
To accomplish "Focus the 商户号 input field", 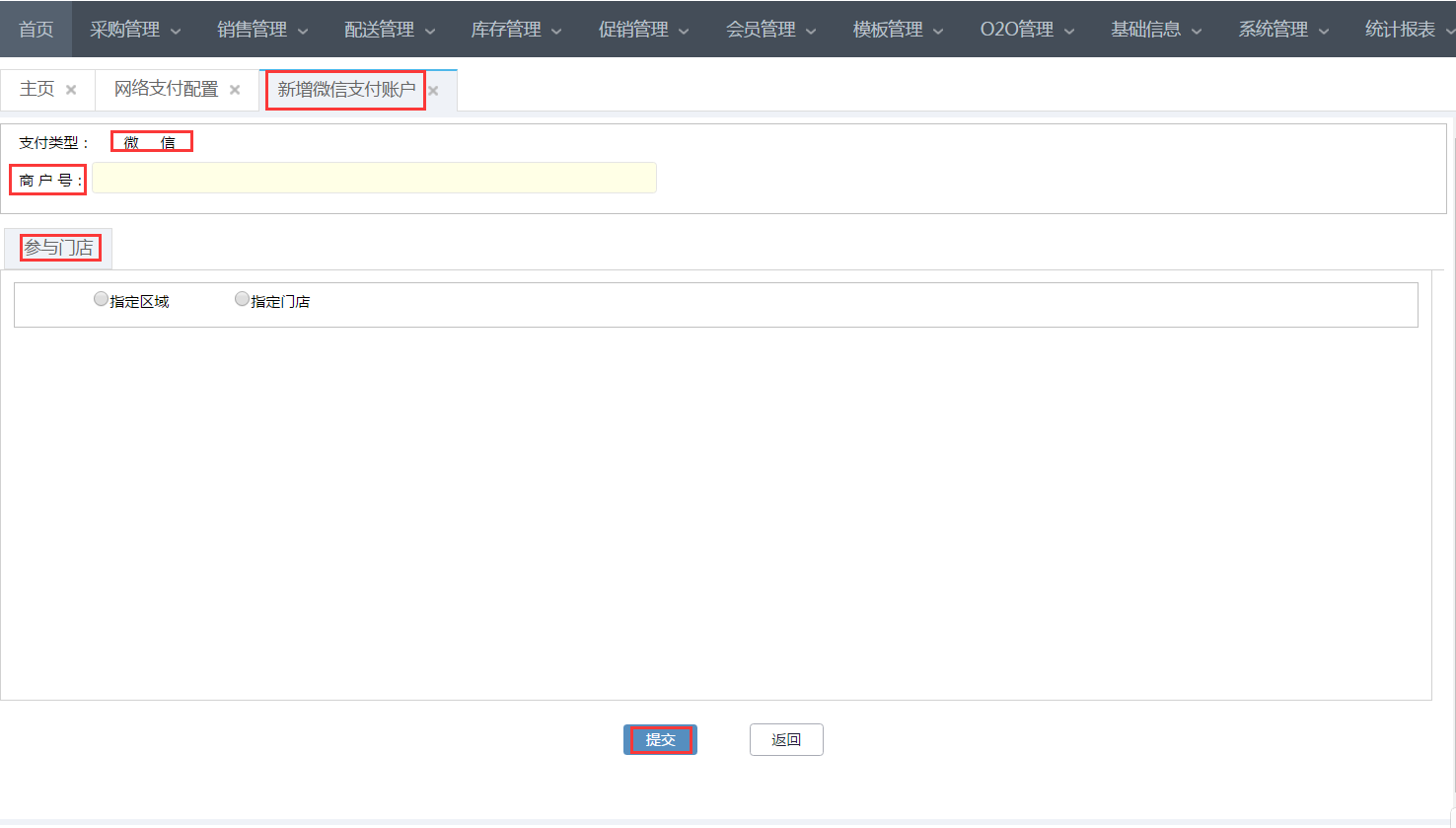I will 374,178.
